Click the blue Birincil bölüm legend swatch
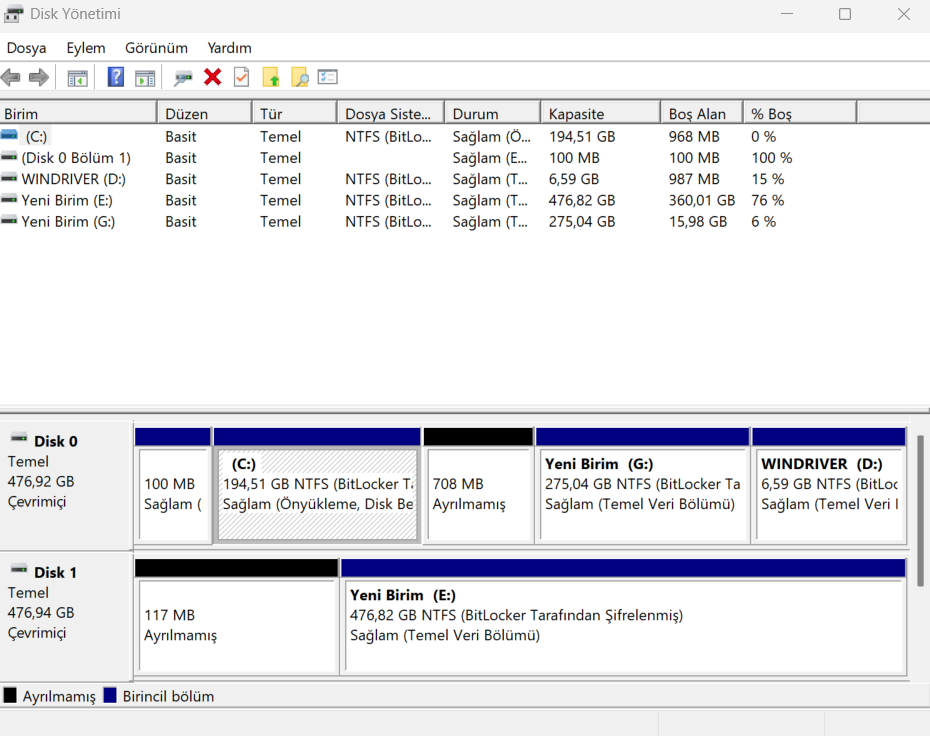The height and width of the screenshot is (736, 930). [110, 695]
